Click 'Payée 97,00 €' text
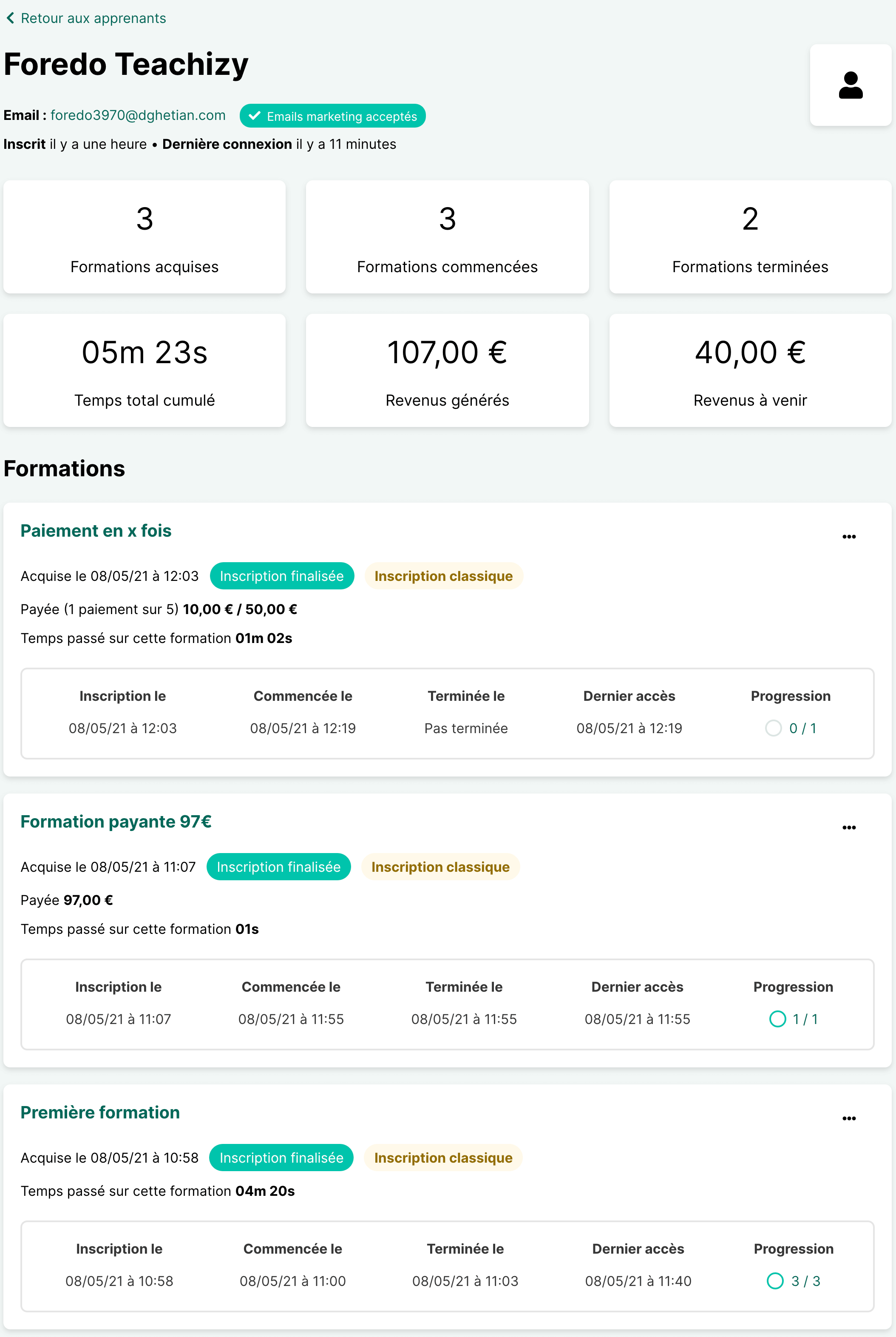The height and width of the screenshot is (1337, 896). coord(67,900)
